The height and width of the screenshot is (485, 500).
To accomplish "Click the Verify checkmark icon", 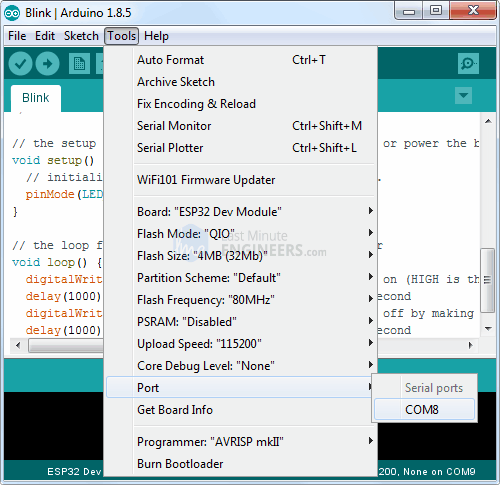I will [20, 63].
